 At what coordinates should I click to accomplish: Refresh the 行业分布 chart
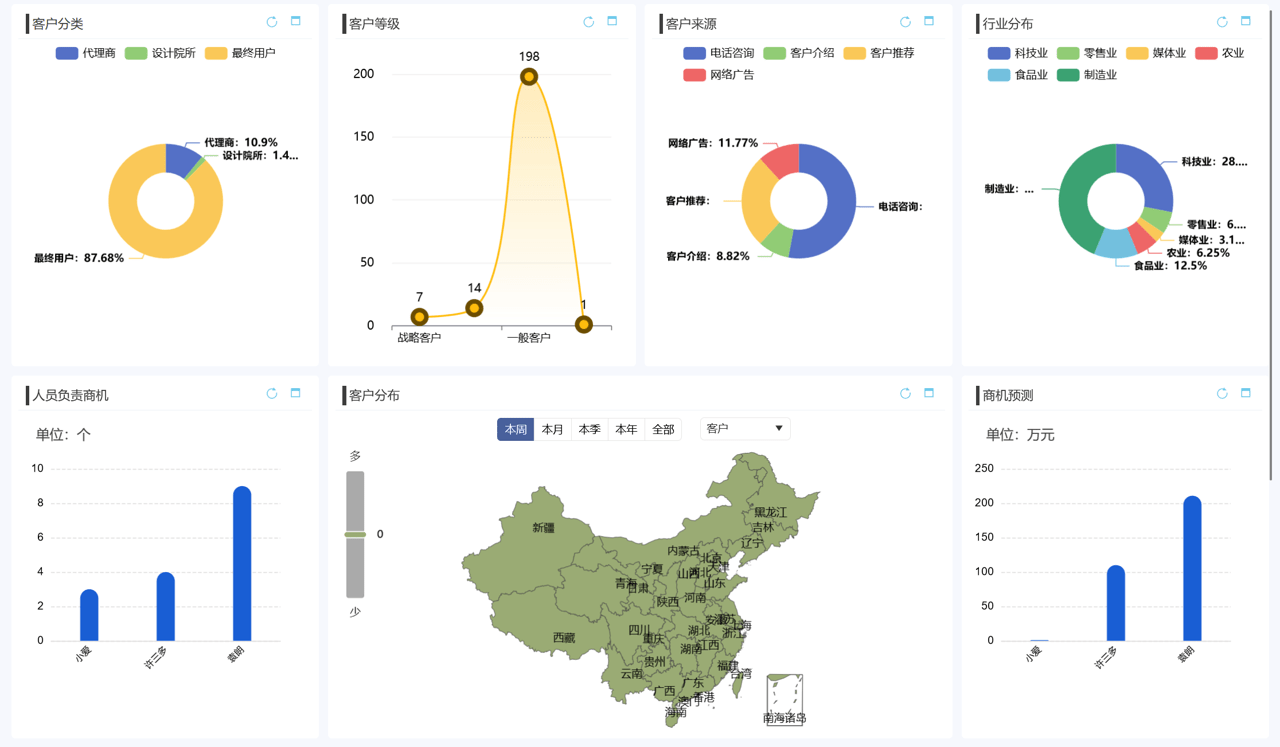(x=1222, y=22)
